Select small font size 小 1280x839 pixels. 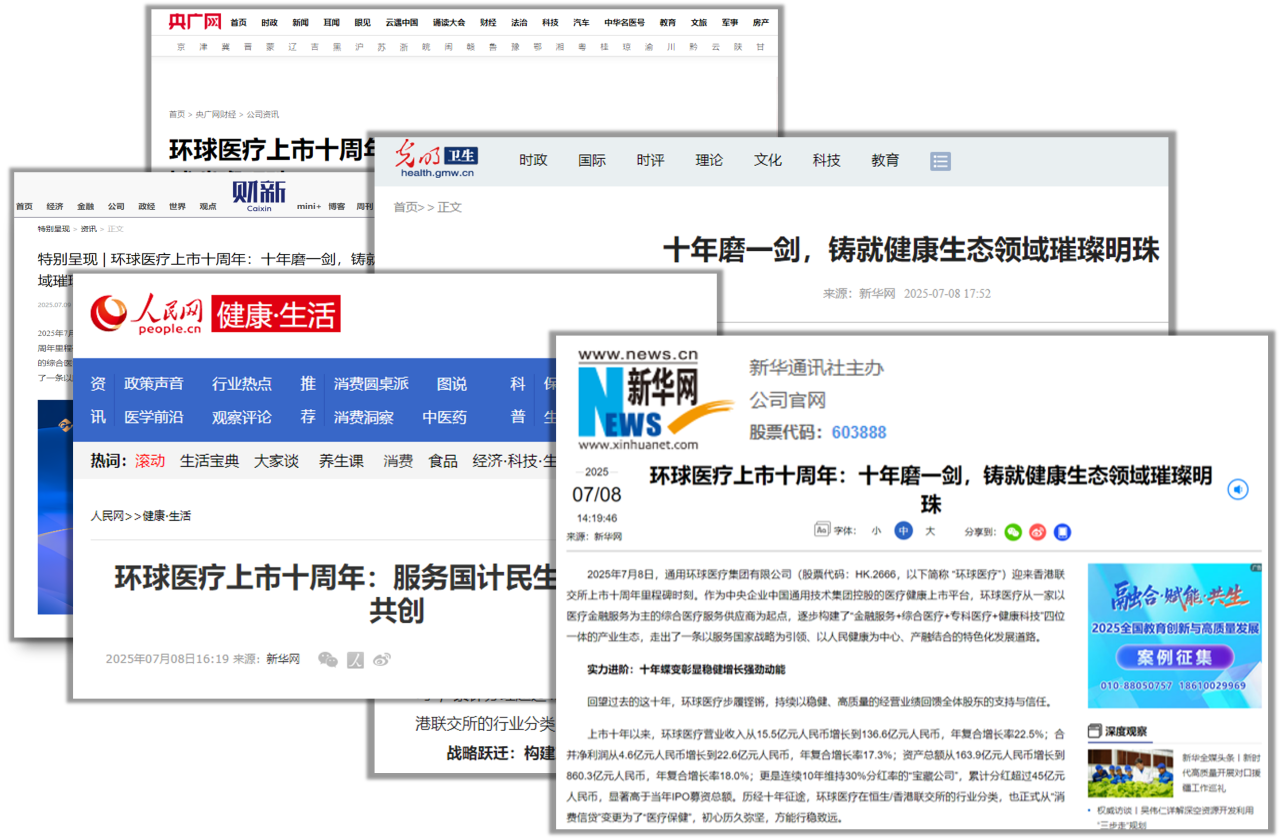coord(876,531)
